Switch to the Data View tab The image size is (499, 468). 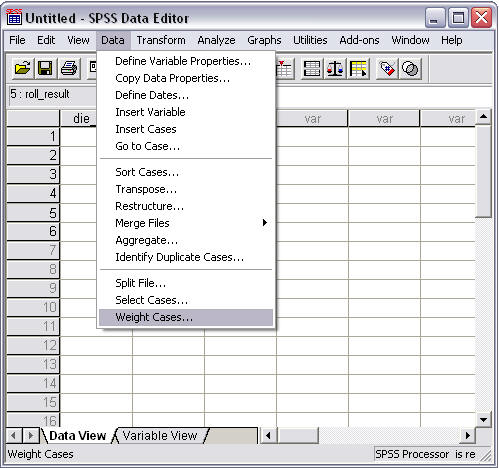77,436
